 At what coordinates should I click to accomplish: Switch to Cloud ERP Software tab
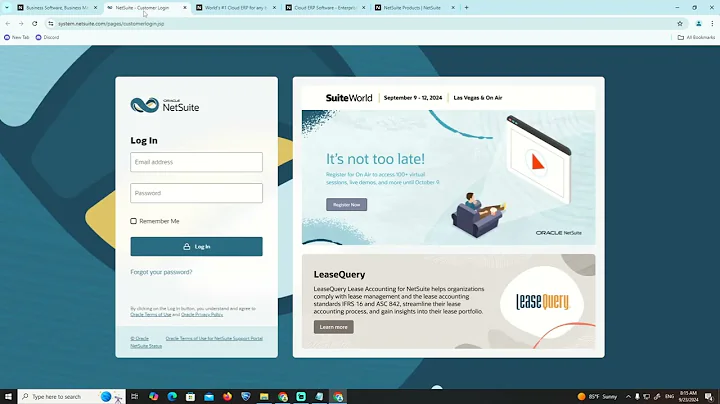325,7
